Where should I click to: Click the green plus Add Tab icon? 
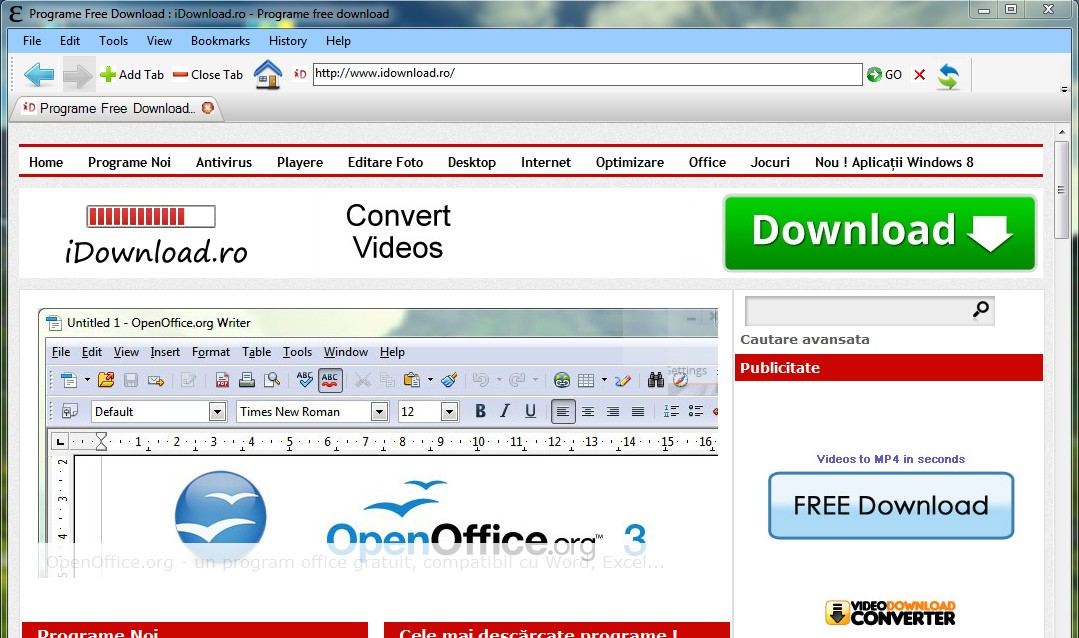[x=108, y=74]
